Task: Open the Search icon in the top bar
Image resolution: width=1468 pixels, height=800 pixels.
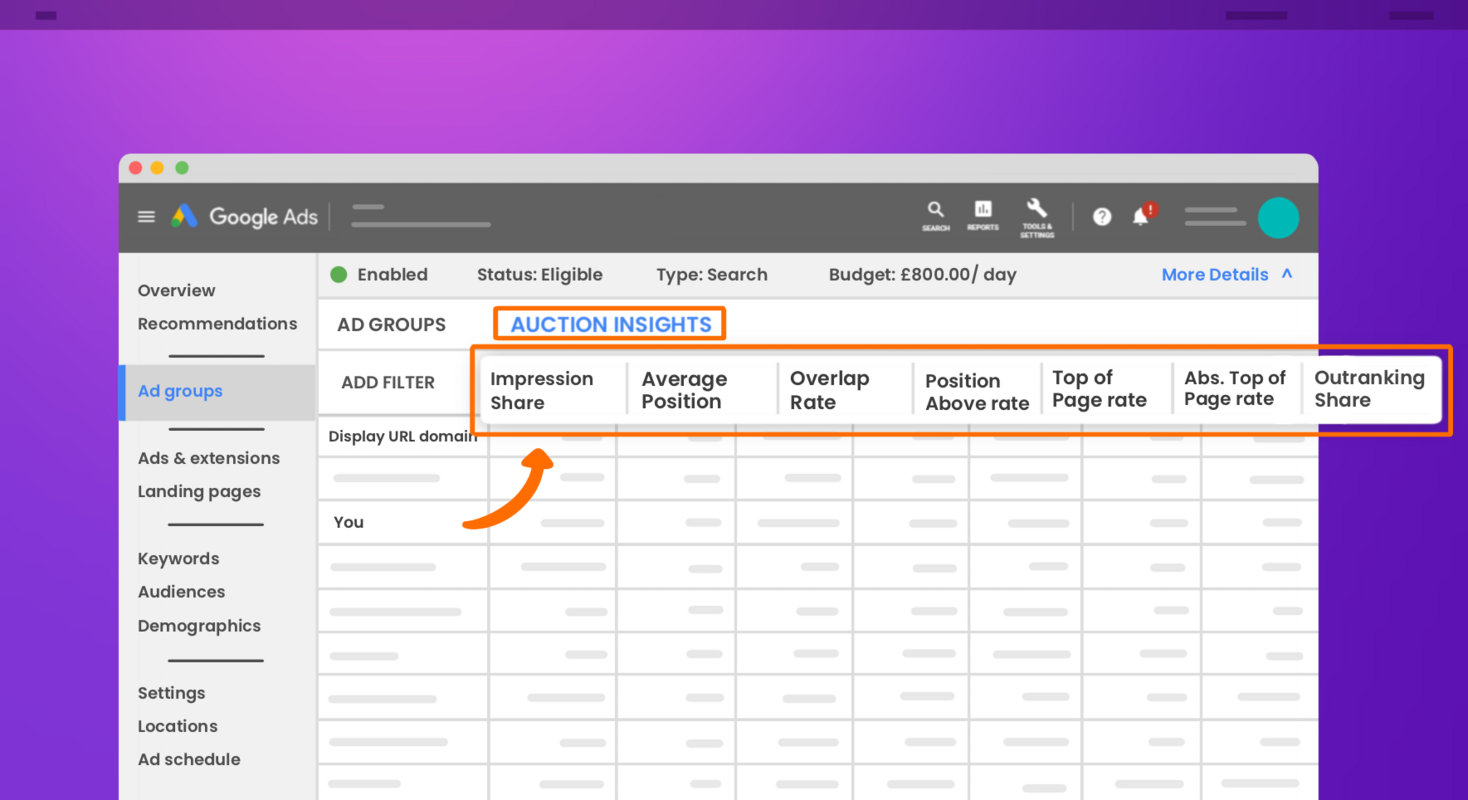Action: click(x=936, y=212)
